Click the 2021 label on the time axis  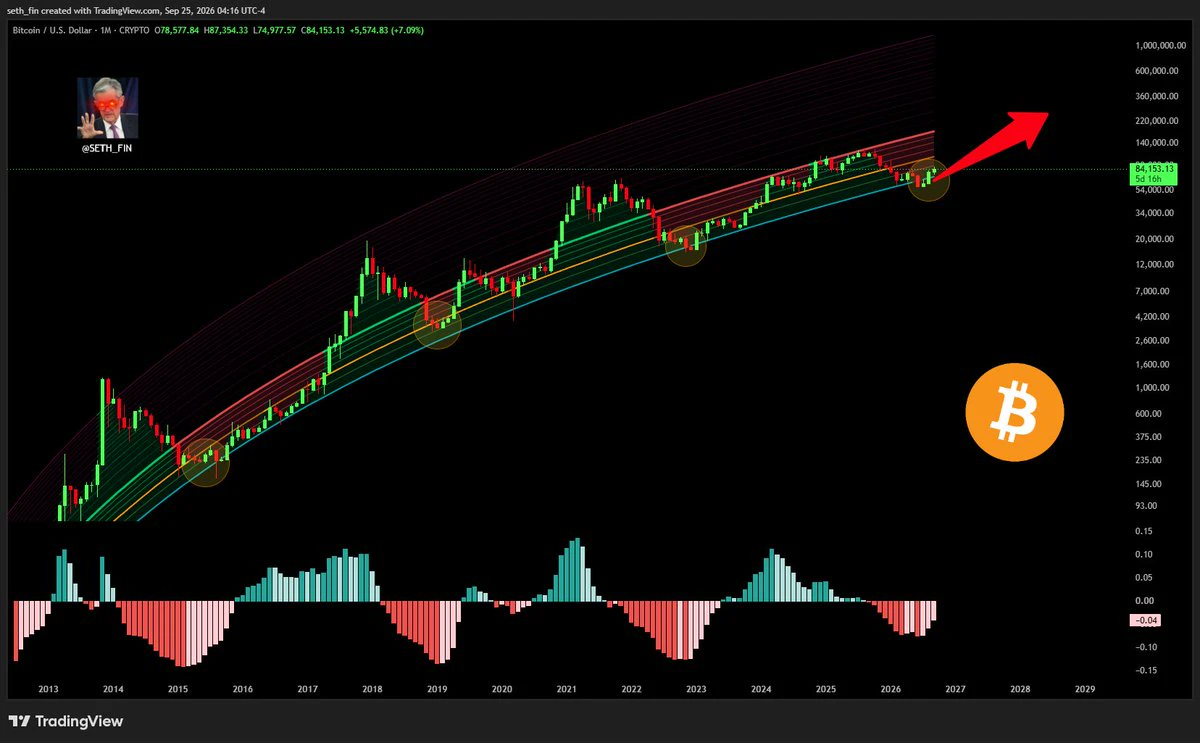(567, 690)
